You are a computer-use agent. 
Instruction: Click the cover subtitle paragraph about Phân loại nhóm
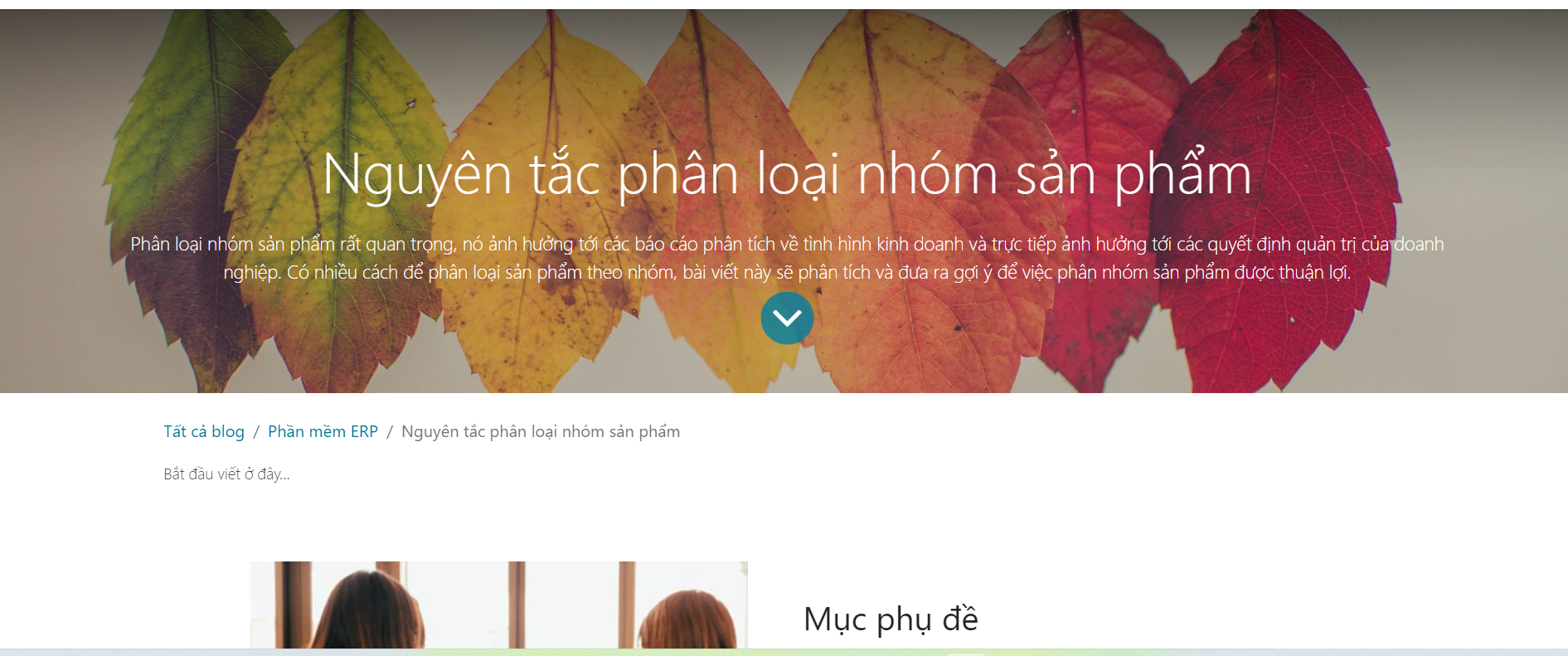(x=787, y=258)
